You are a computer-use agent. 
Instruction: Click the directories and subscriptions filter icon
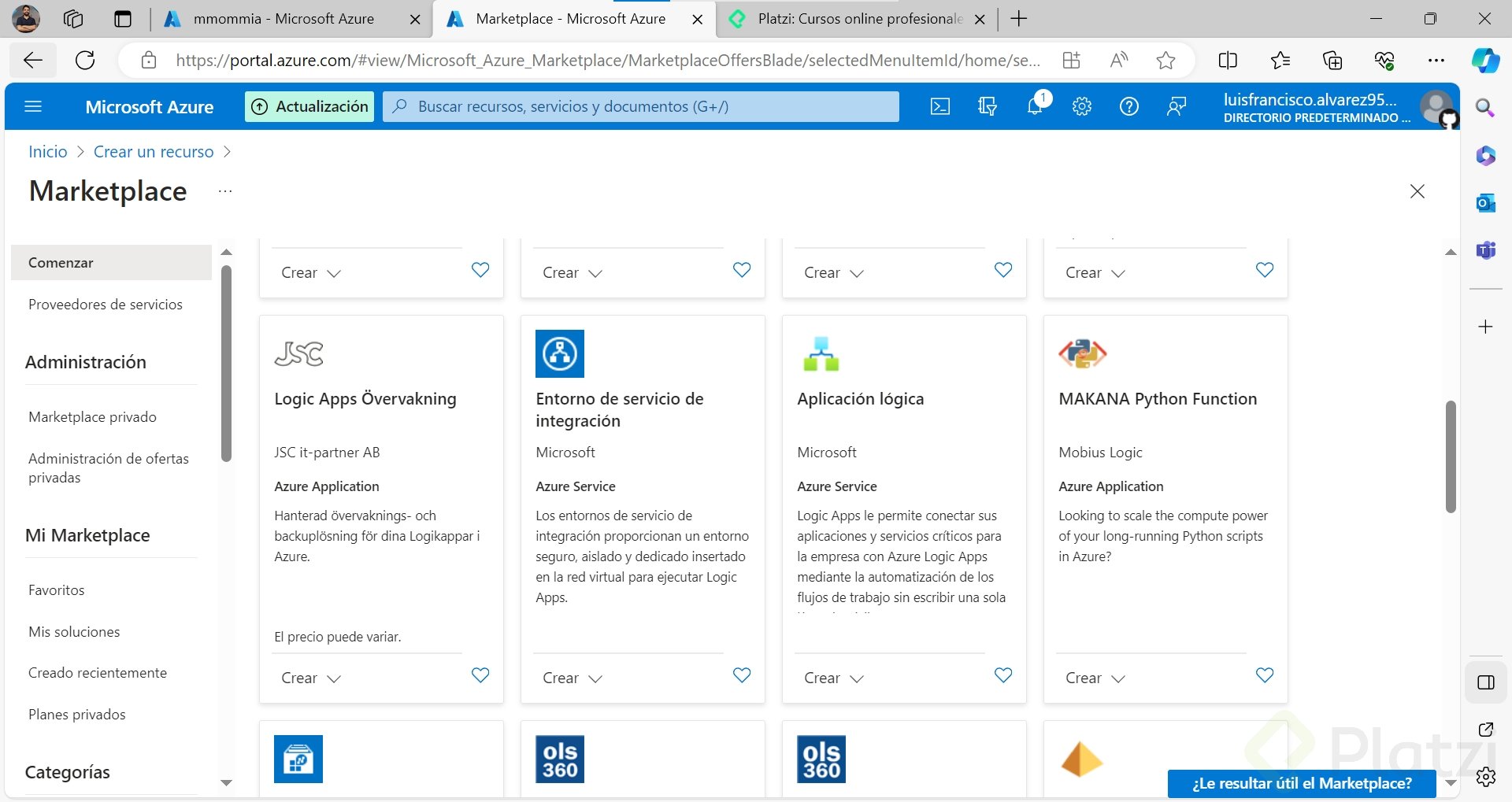(x=988, y=106)
